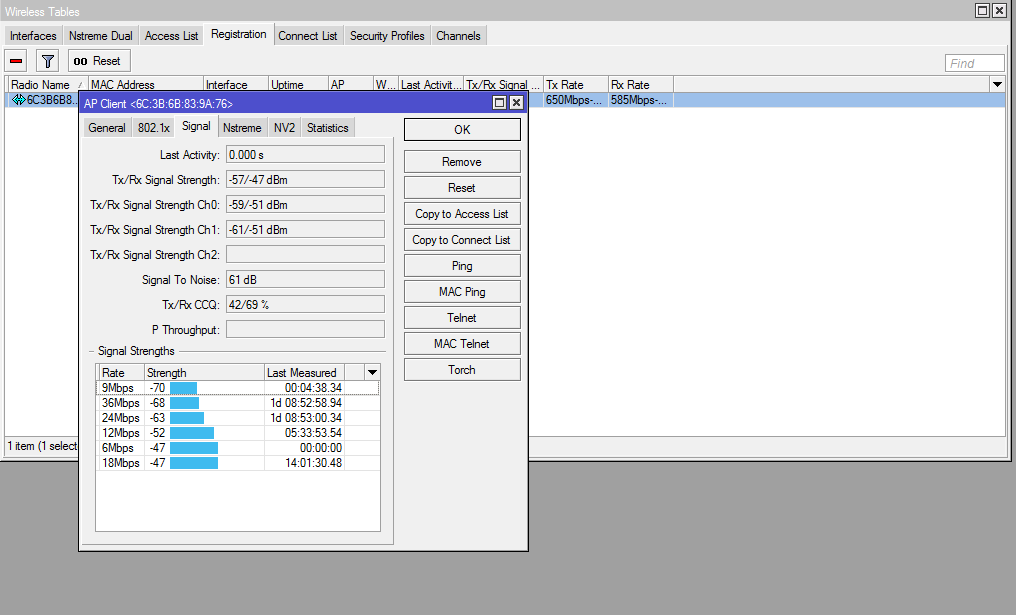
Task: Open the General tab in AP Client
Action: pyautogui.click(x=107, y=128)
